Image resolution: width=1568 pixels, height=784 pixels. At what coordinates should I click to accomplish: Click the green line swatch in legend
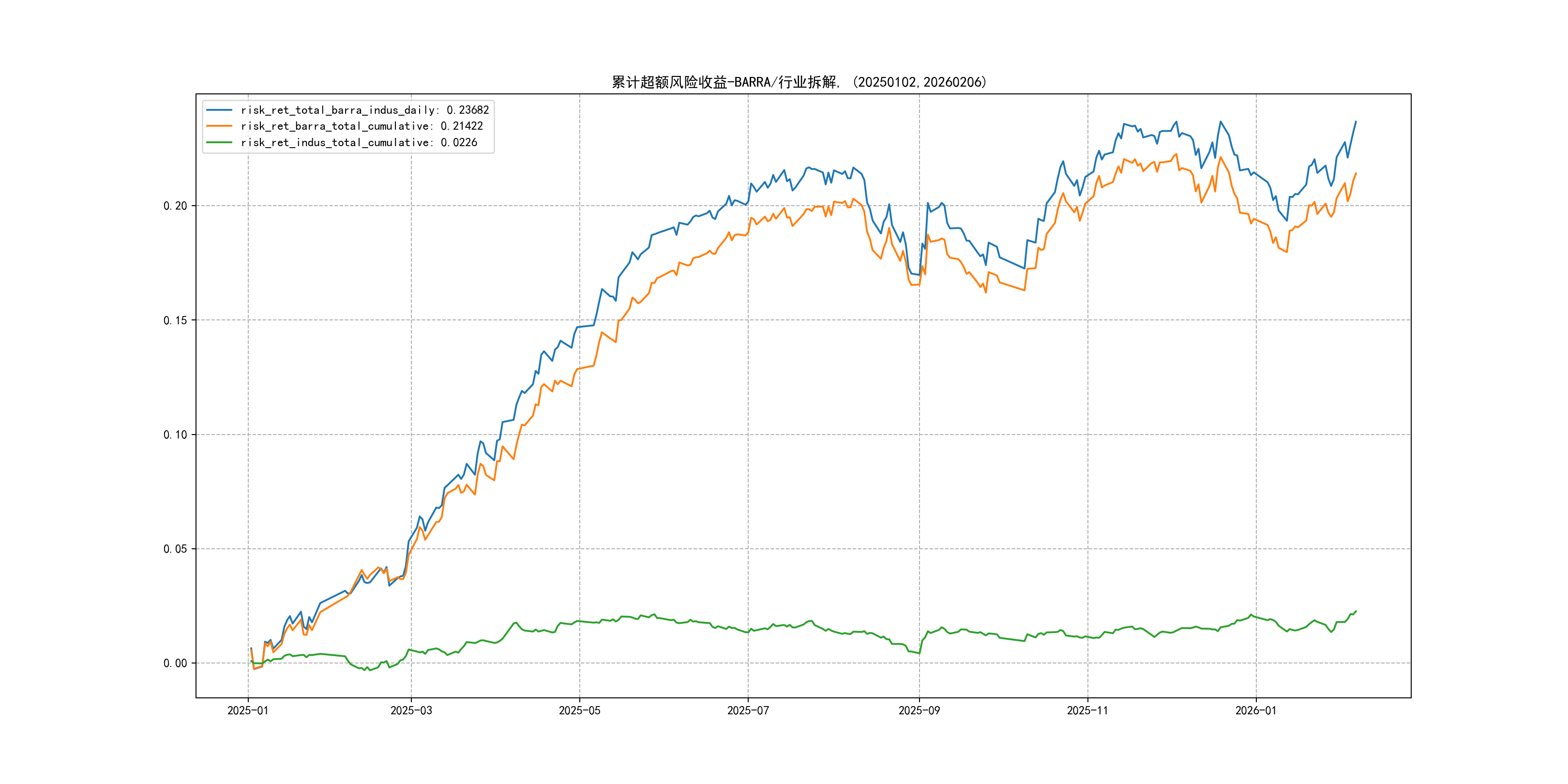coord(219,142)
